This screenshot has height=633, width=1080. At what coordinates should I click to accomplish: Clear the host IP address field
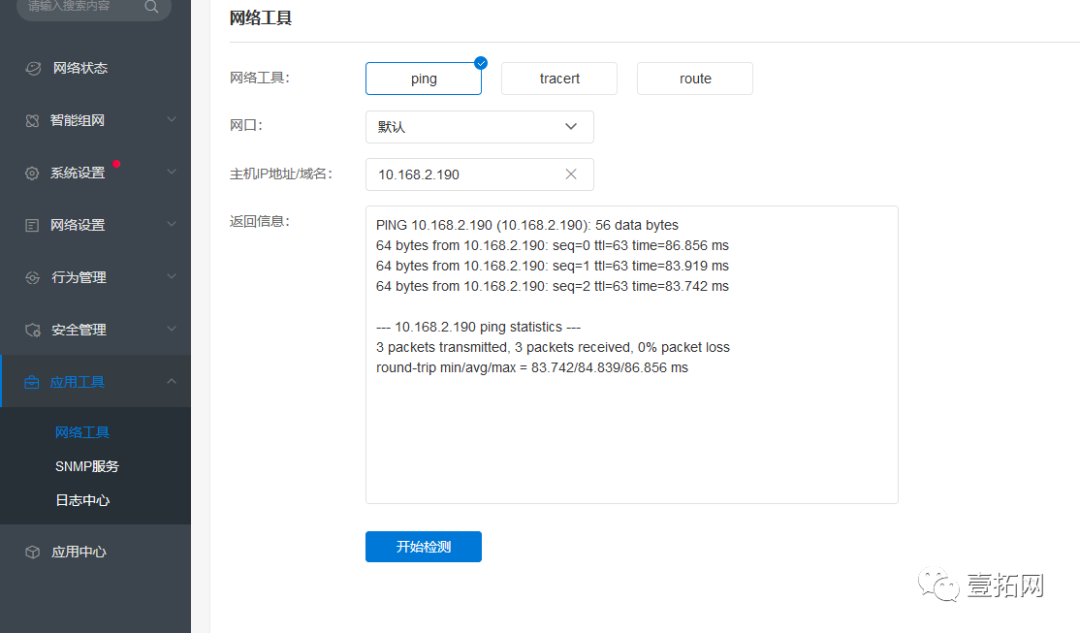(x=571, y=174)
